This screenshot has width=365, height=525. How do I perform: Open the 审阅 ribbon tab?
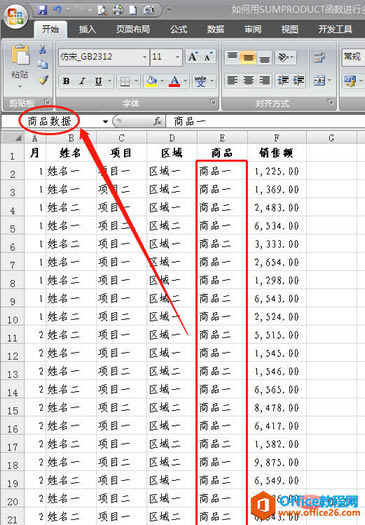252,29
